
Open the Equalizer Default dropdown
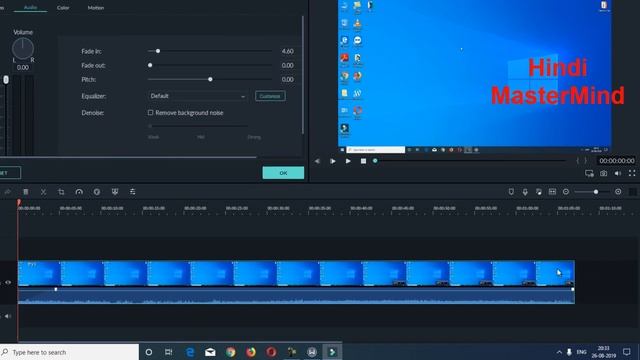click(198, 96)
